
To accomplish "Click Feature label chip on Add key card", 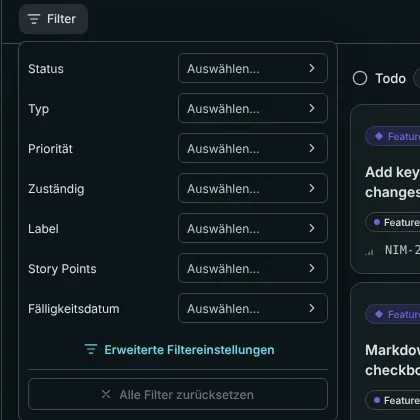I will point(393,222).
